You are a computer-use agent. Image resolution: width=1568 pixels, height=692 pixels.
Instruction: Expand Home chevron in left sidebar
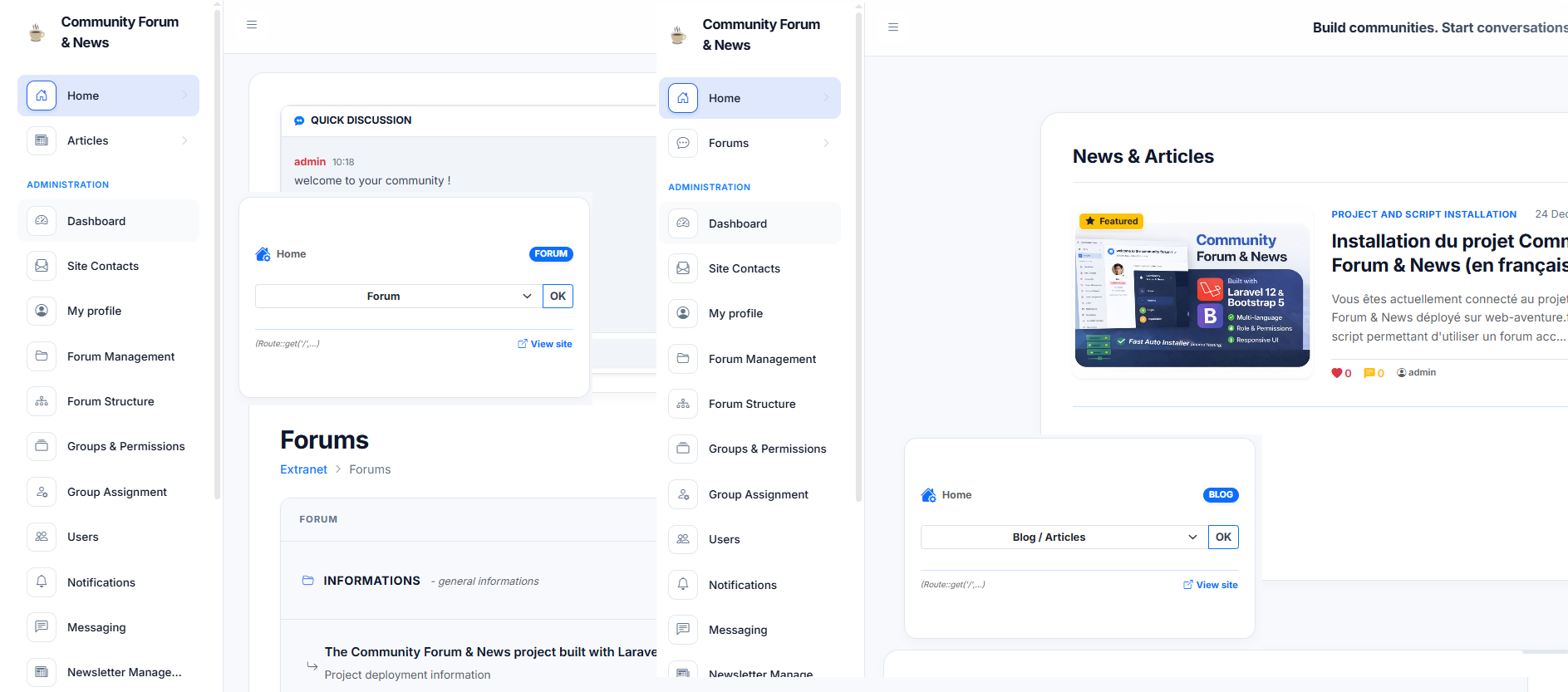[x=184, y=96]
